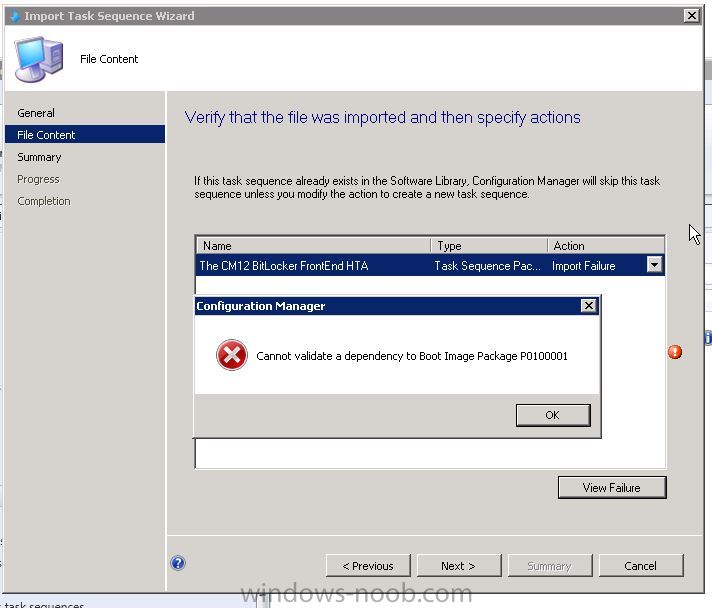Click the wizard title bar icon
712x608 pixels.
(x=15, y=16)
